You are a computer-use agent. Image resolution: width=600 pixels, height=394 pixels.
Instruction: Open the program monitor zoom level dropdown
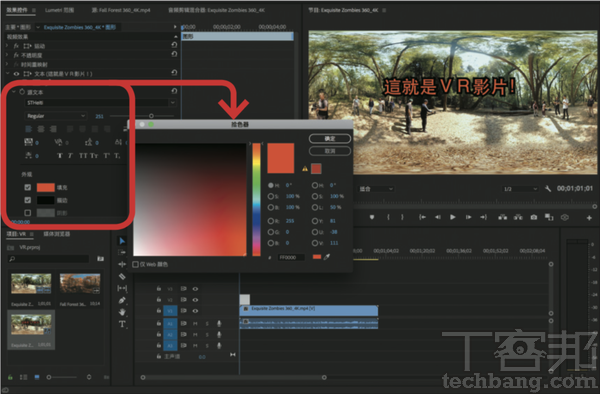pos(376,189)
